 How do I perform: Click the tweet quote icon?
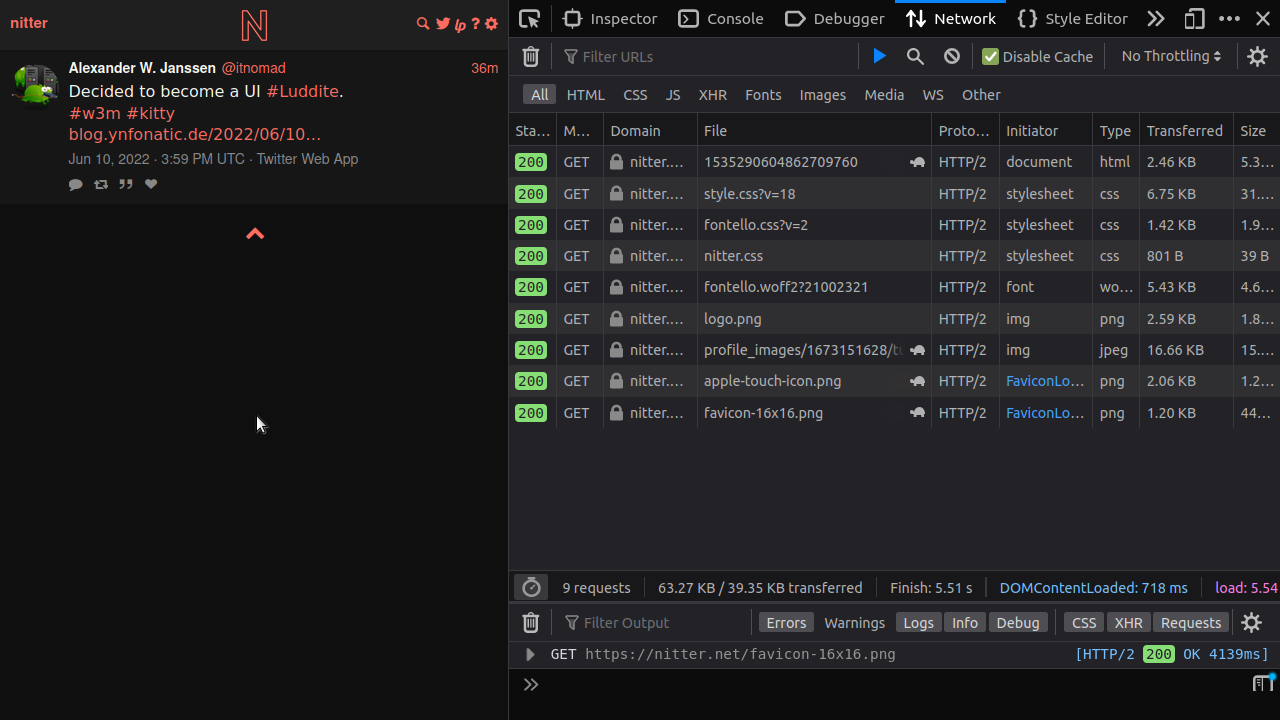126,184
